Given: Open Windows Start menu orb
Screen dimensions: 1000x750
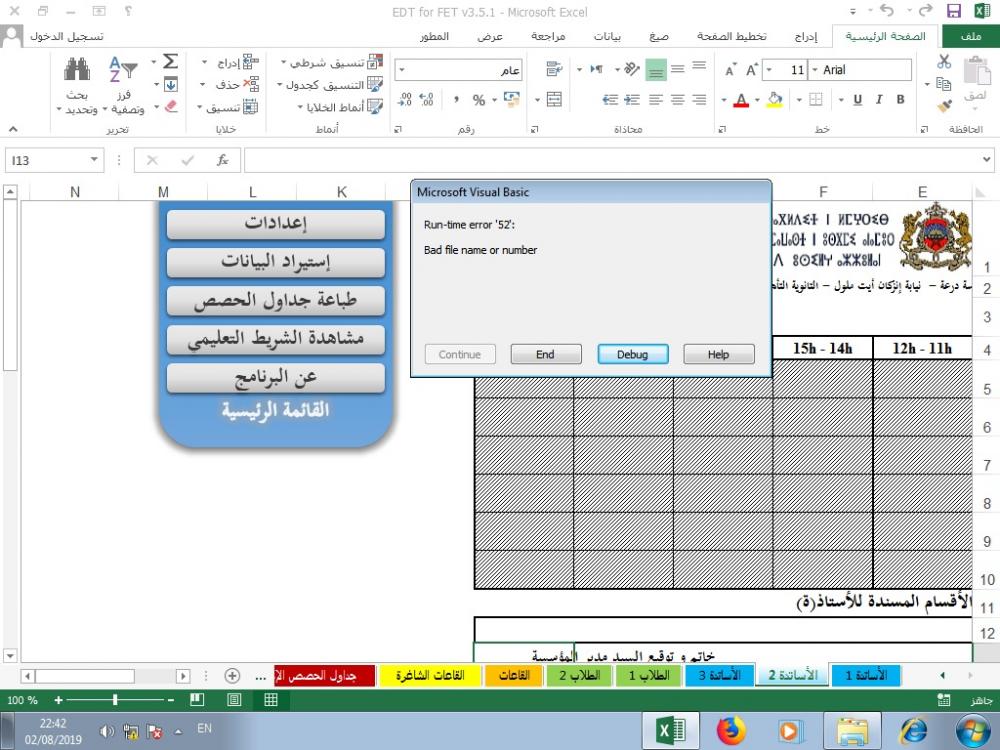Looking at the screenshot, I should point(973,731).
